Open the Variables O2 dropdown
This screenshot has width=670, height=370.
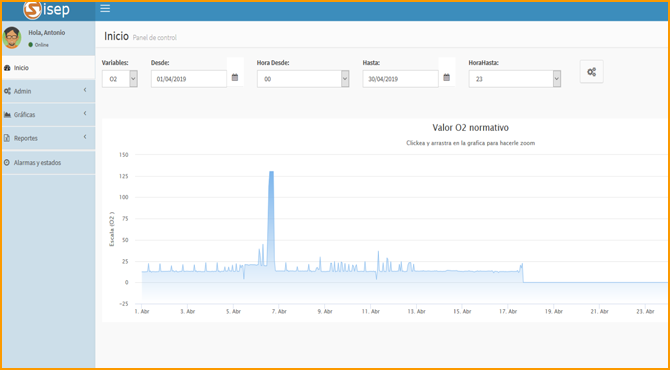[x=120, y=79]
